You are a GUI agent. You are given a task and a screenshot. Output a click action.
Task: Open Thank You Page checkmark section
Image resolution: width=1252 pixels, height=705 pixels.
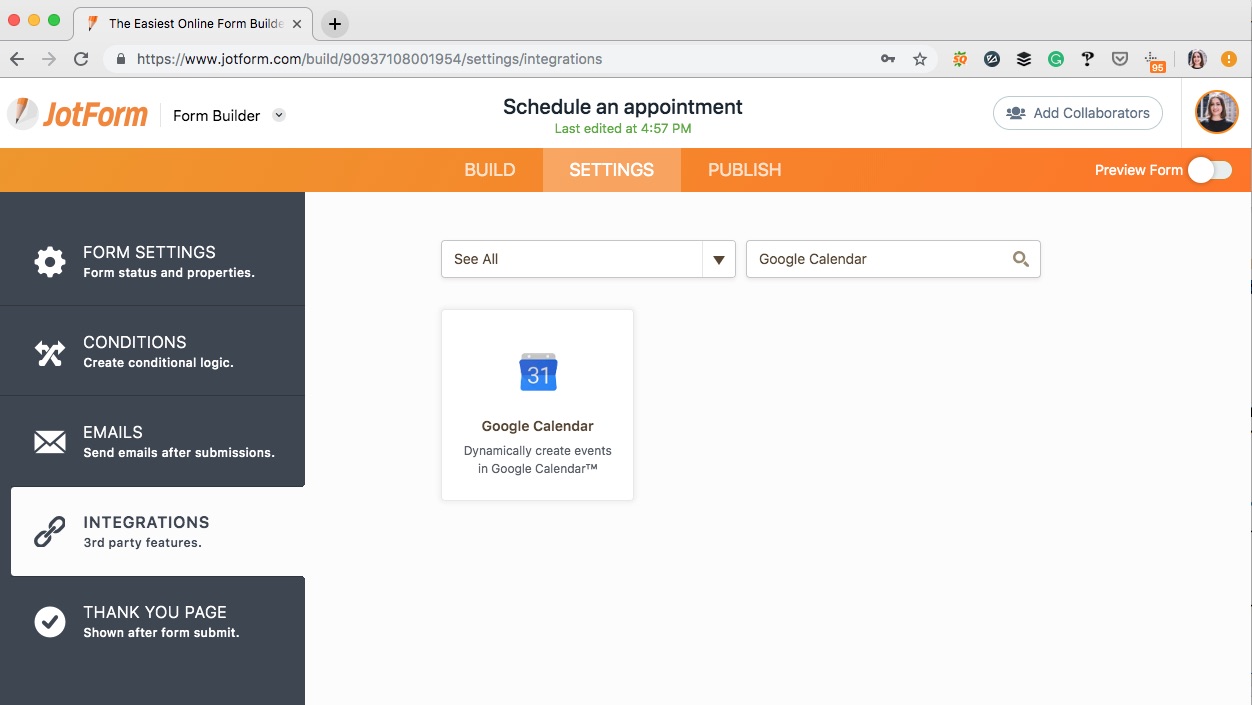click(x=50, y=622)
